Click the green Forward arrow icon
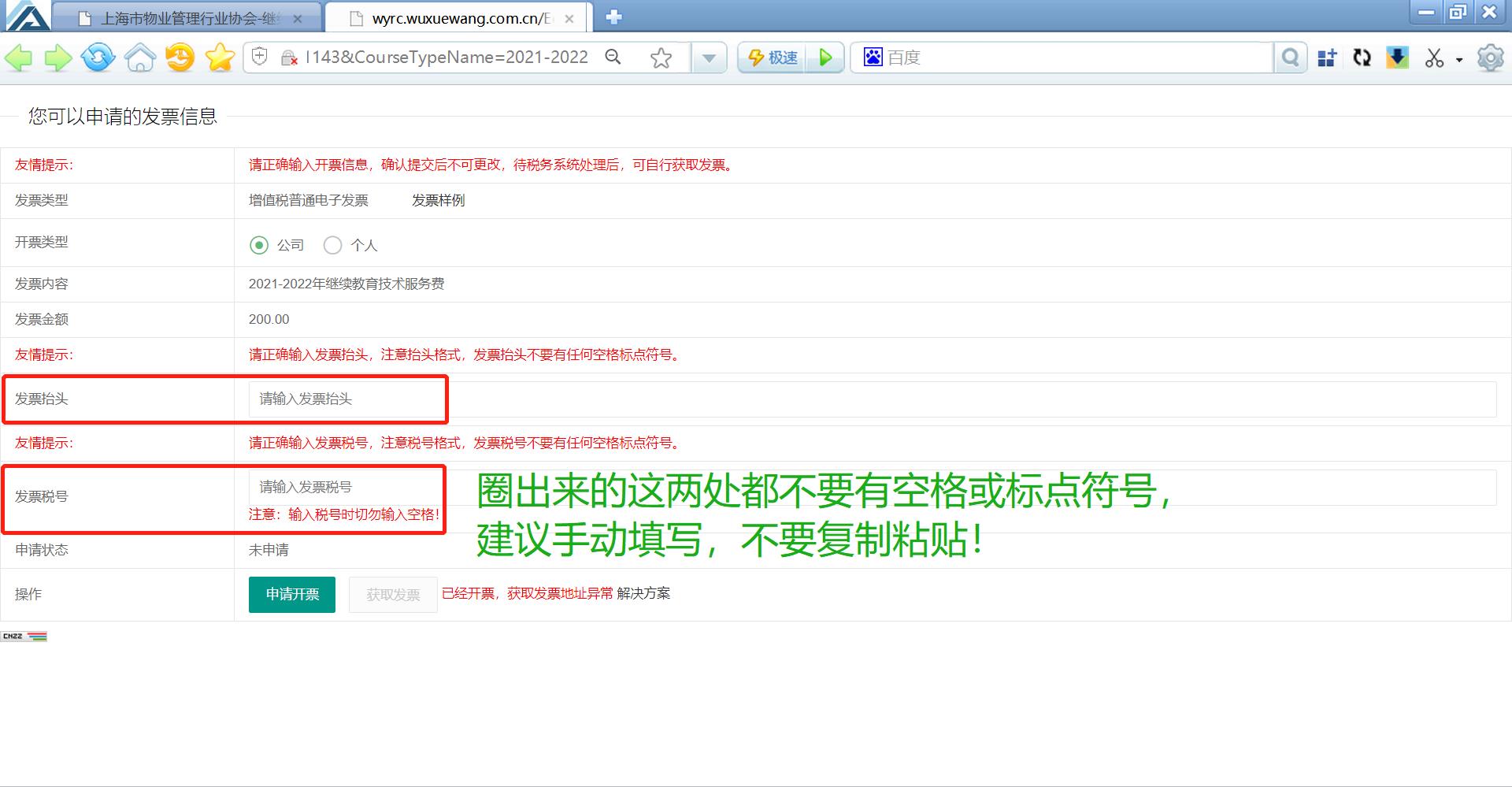 click(x=57, y=58)
